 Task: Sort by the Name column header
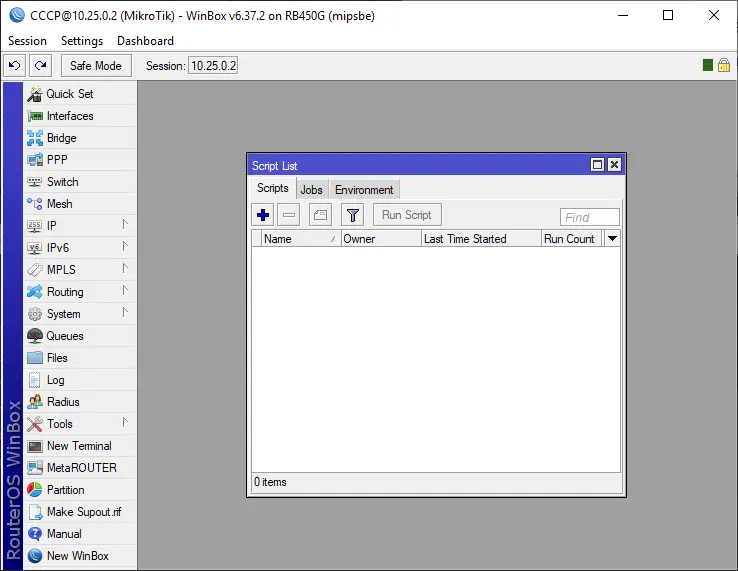click(x=301, y=239)
